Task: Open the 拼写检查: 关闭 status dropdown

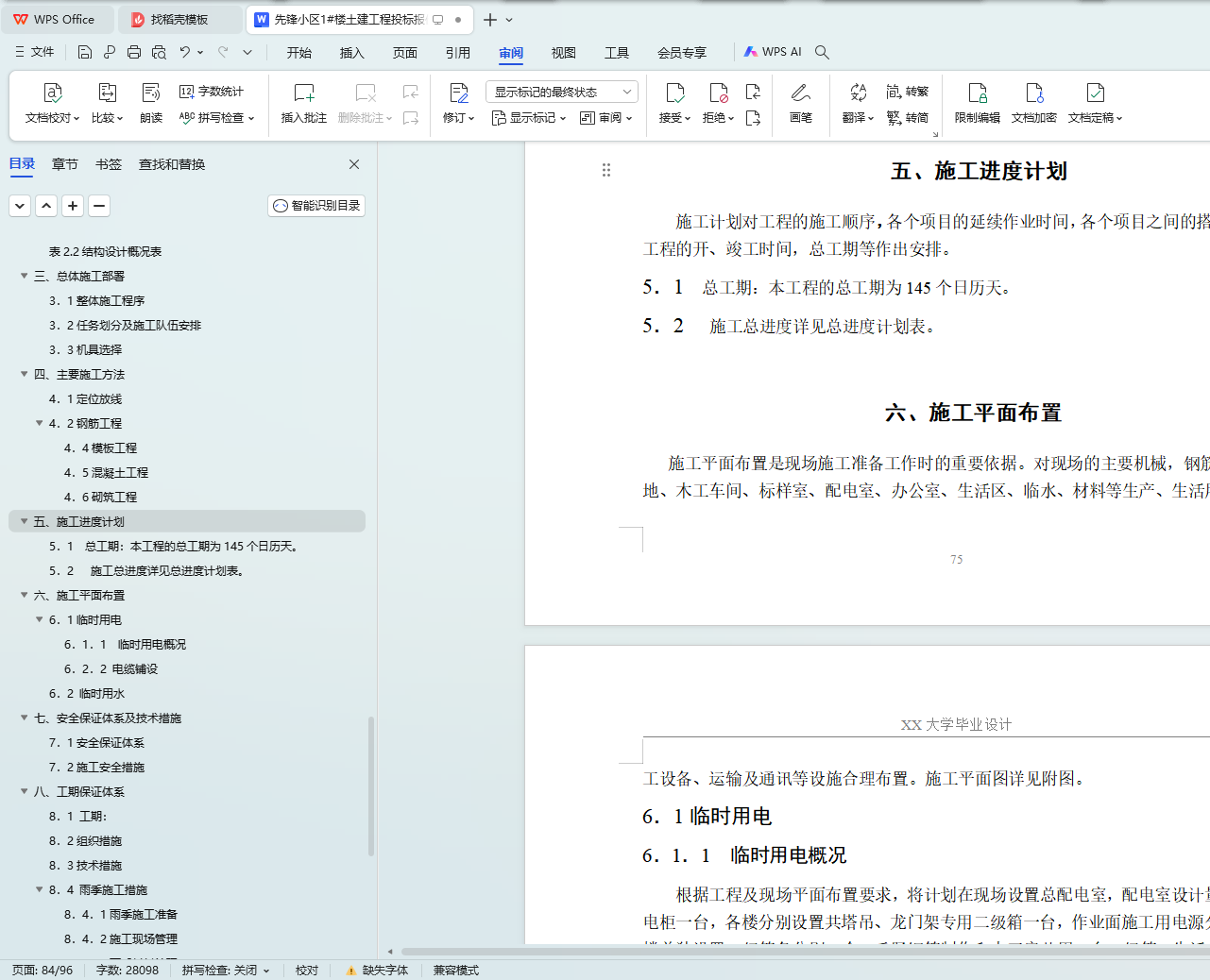Action: [226, 970]
